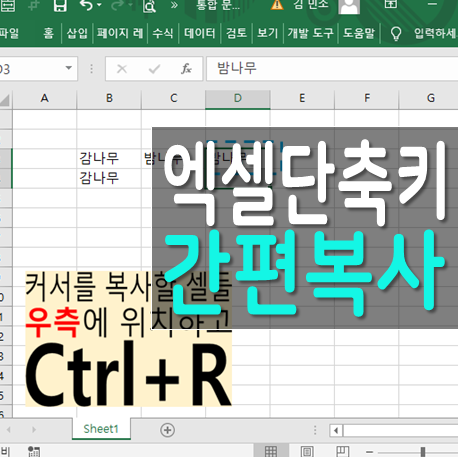
Task: Switch to the 삽입 ribbon tab
Action: click(x=77, y=33)
